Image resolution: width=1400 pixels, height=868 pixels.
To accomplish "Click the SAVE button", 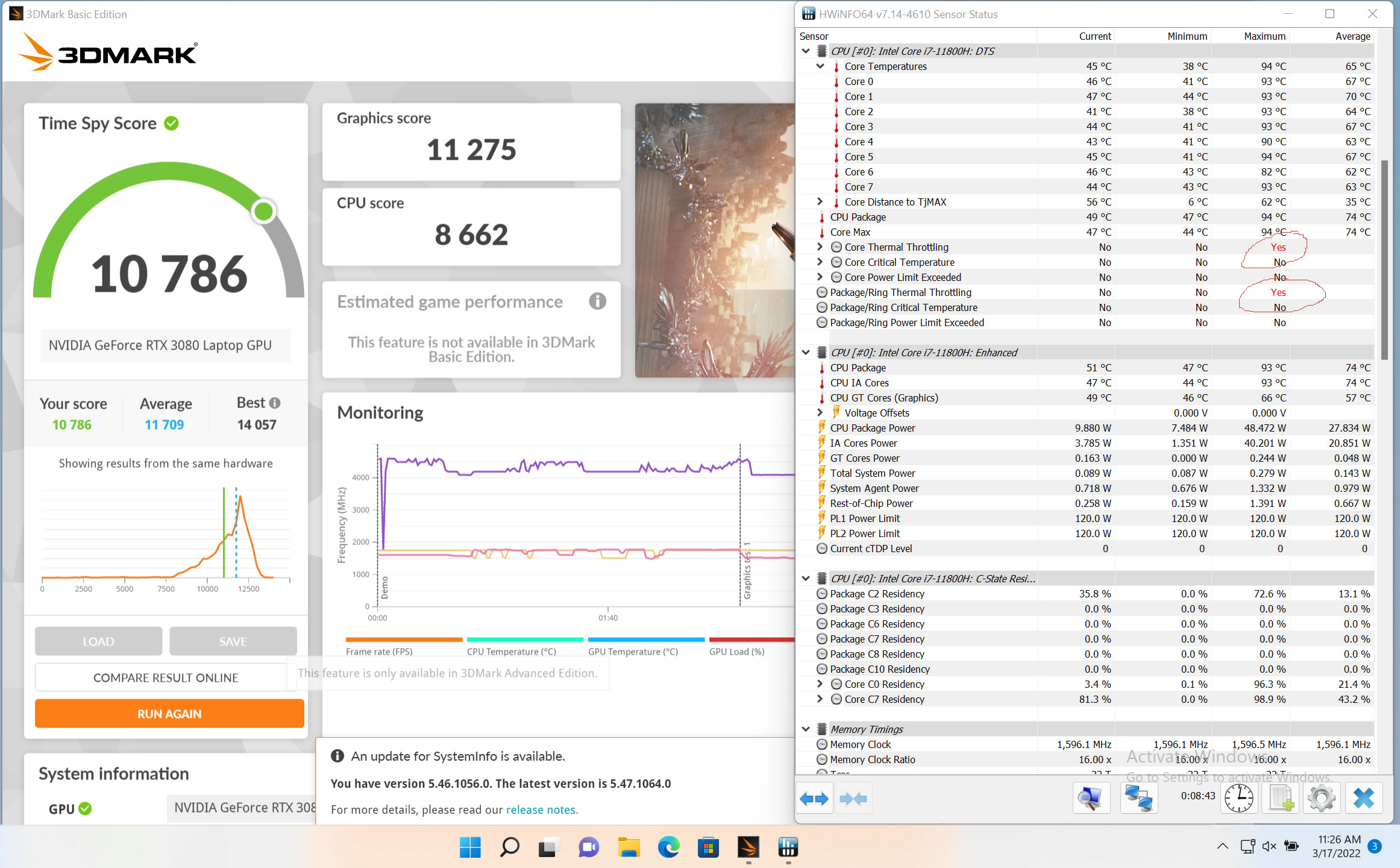I will pos(233,641).
